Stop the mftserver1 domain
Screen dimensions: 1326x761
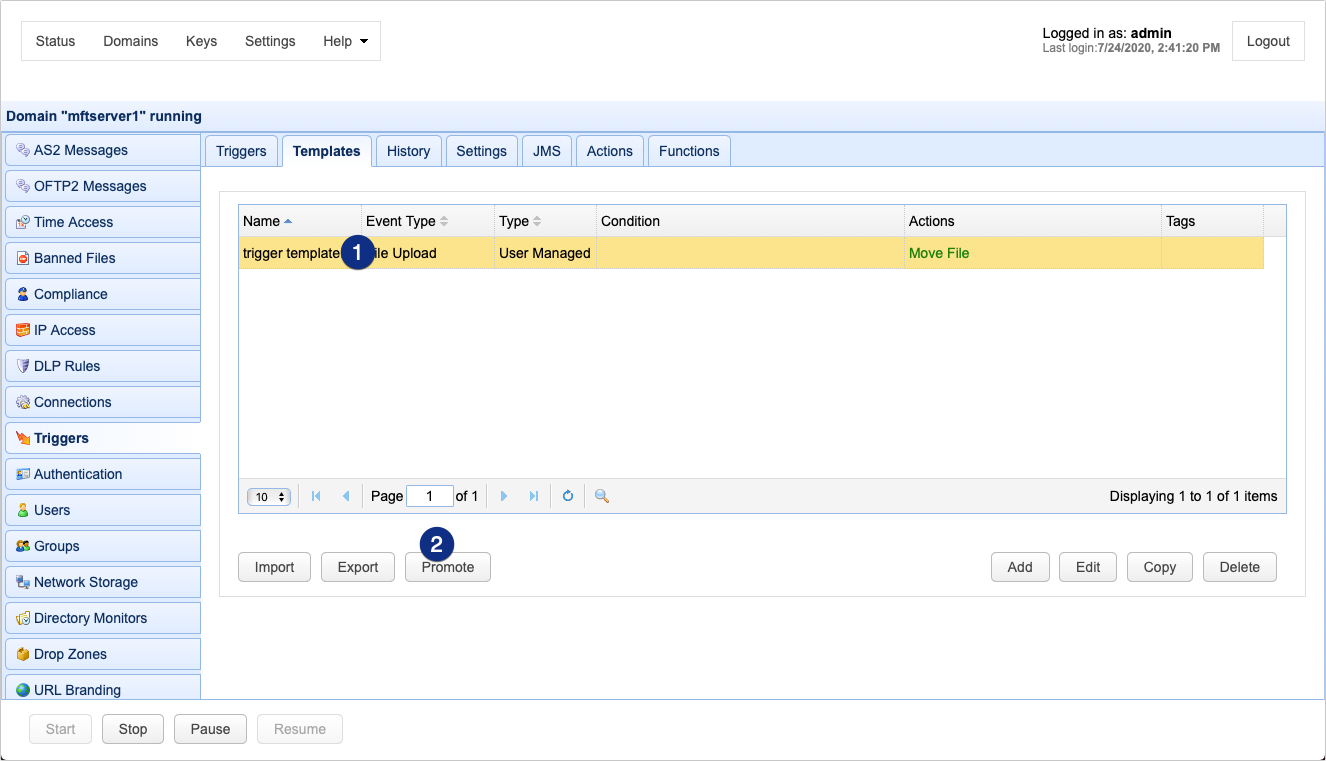[x=133, y=729]
